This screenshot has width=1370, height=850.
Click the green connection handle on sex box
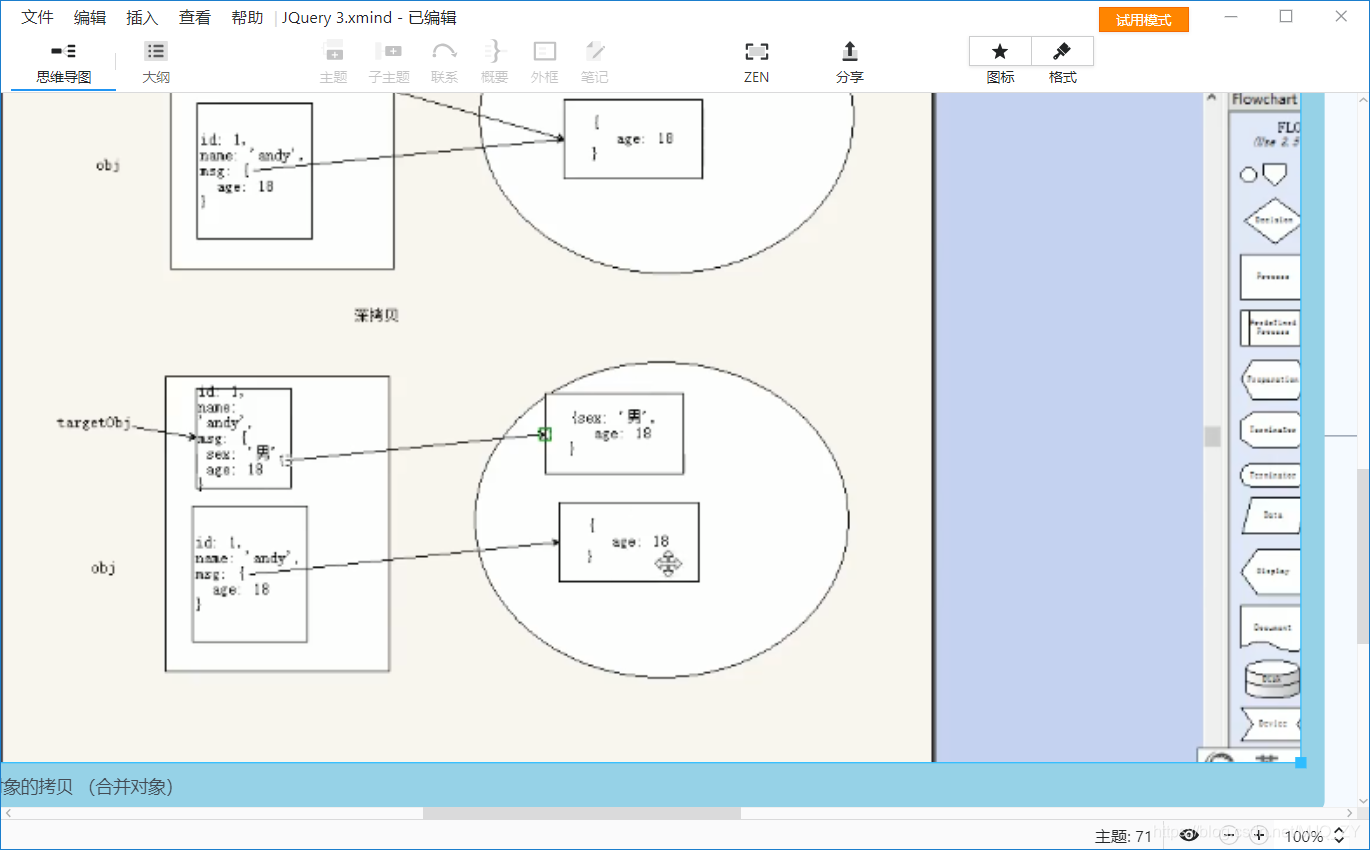click(545, 434)
